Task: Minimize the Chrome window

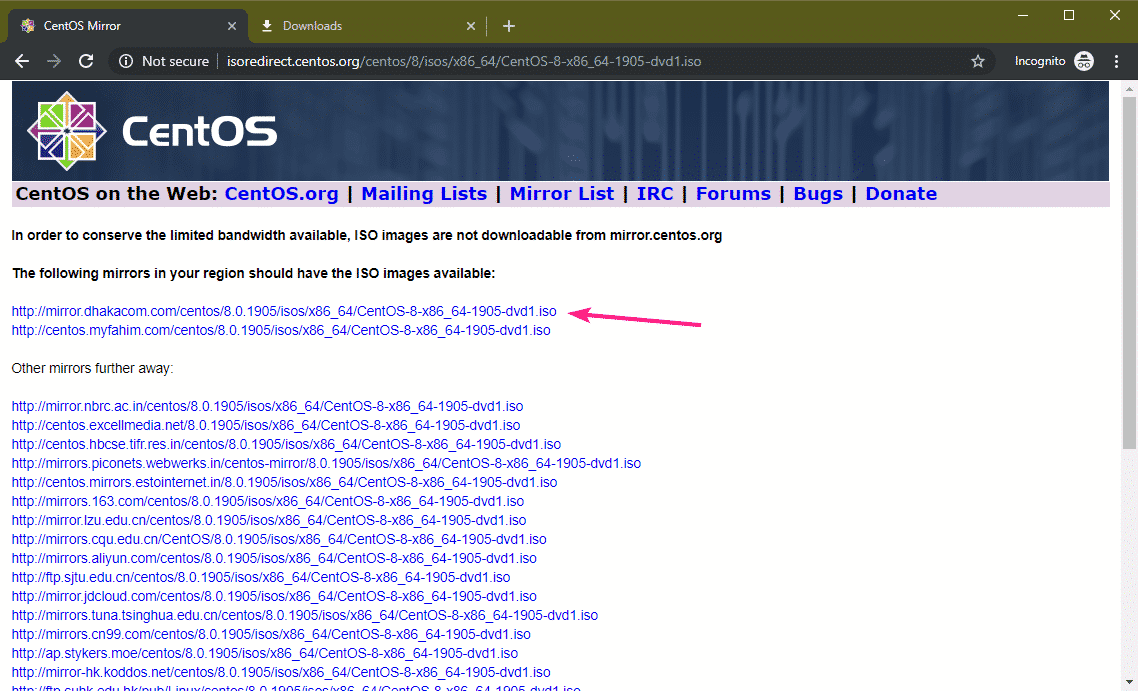Action: pos(1023,15)
